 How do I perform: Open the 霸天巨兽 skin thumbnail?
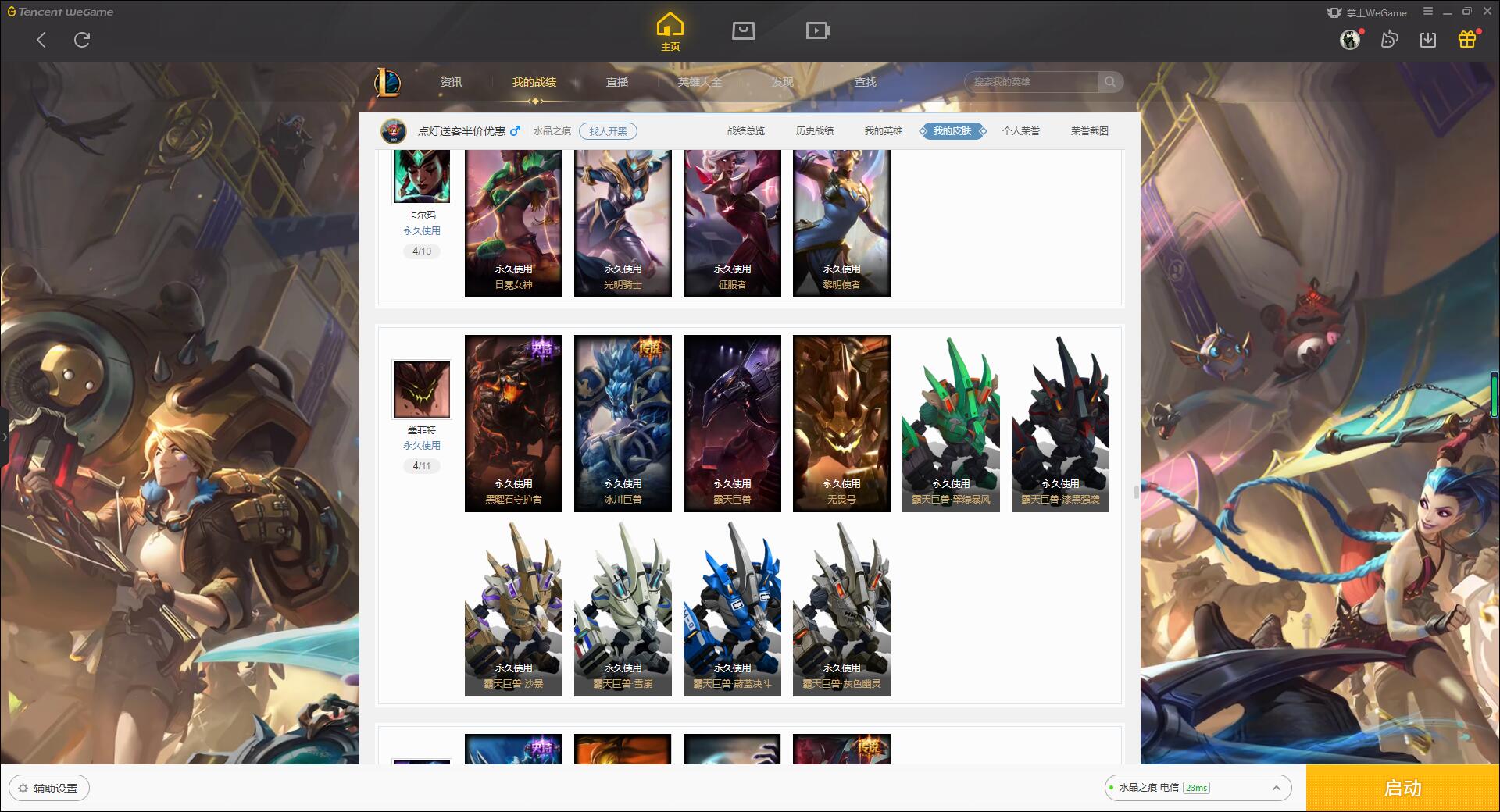tap(732, 423)
